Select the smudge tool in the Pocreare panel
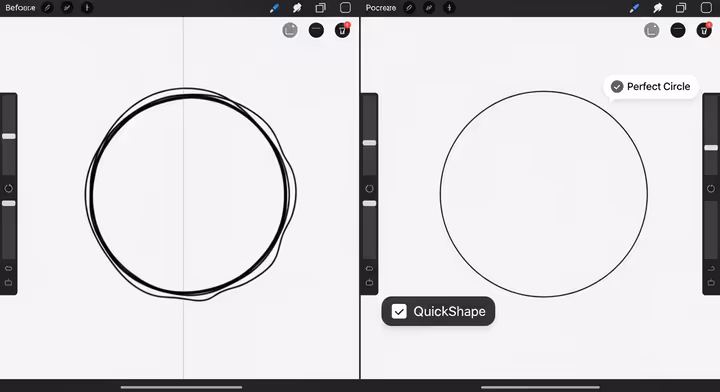 (x=658, y=8)
